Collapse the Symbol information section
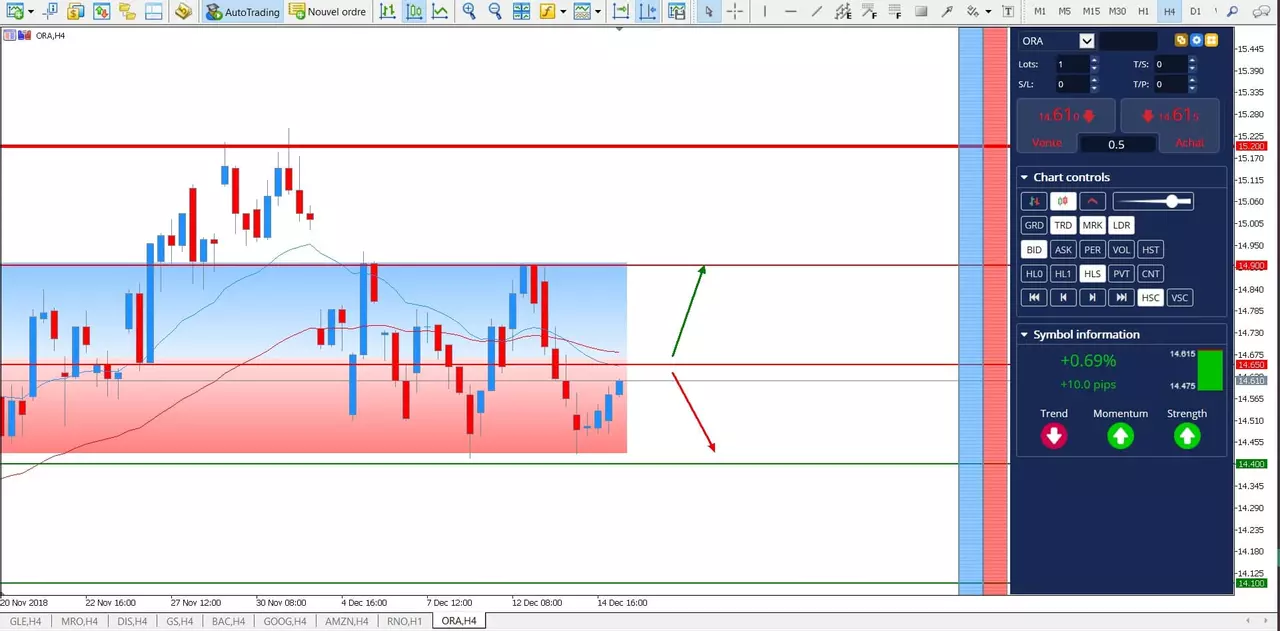The height and width of the screenshot is (631, 1280). [x=1024, y=335]
